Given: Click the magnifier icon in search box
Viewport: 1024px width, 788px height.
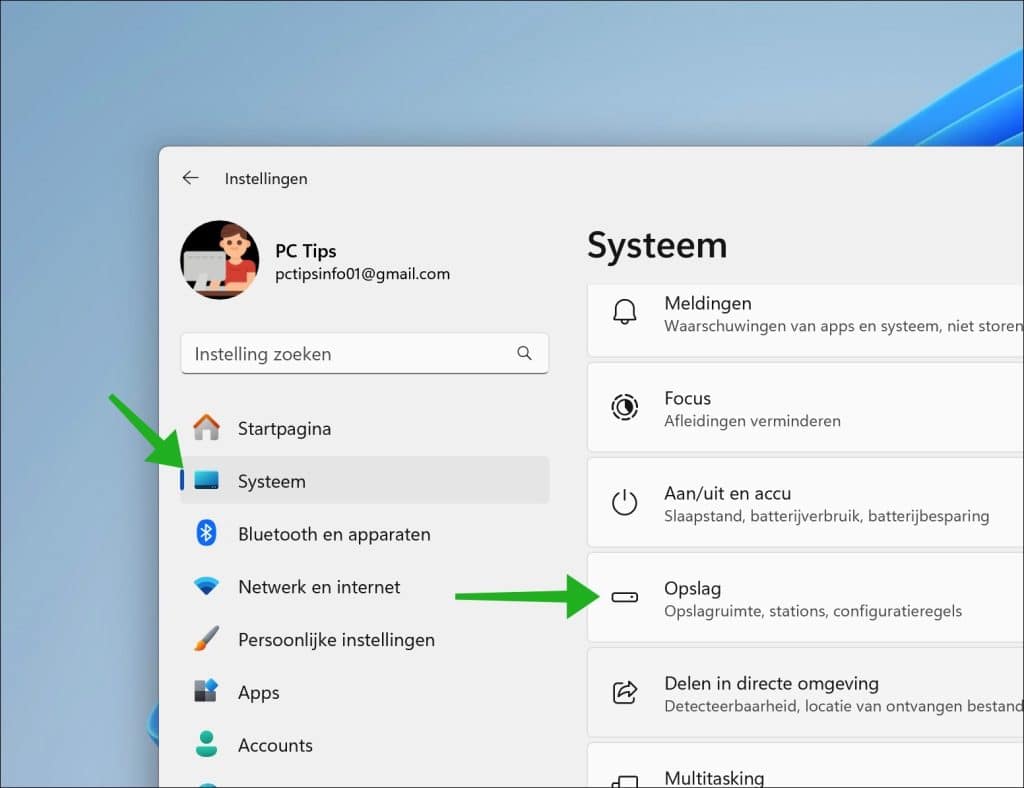Looking at the screenshot, I should tap(524, 353).
